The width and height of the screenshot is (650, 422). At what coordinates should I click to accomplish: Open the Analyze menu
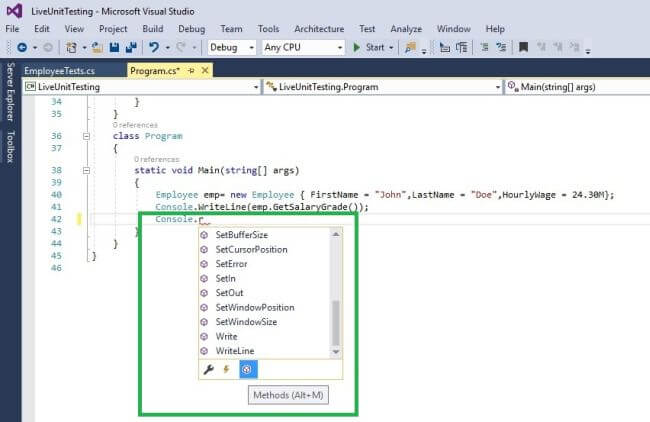pyautogui.click(x=406, y=29)
